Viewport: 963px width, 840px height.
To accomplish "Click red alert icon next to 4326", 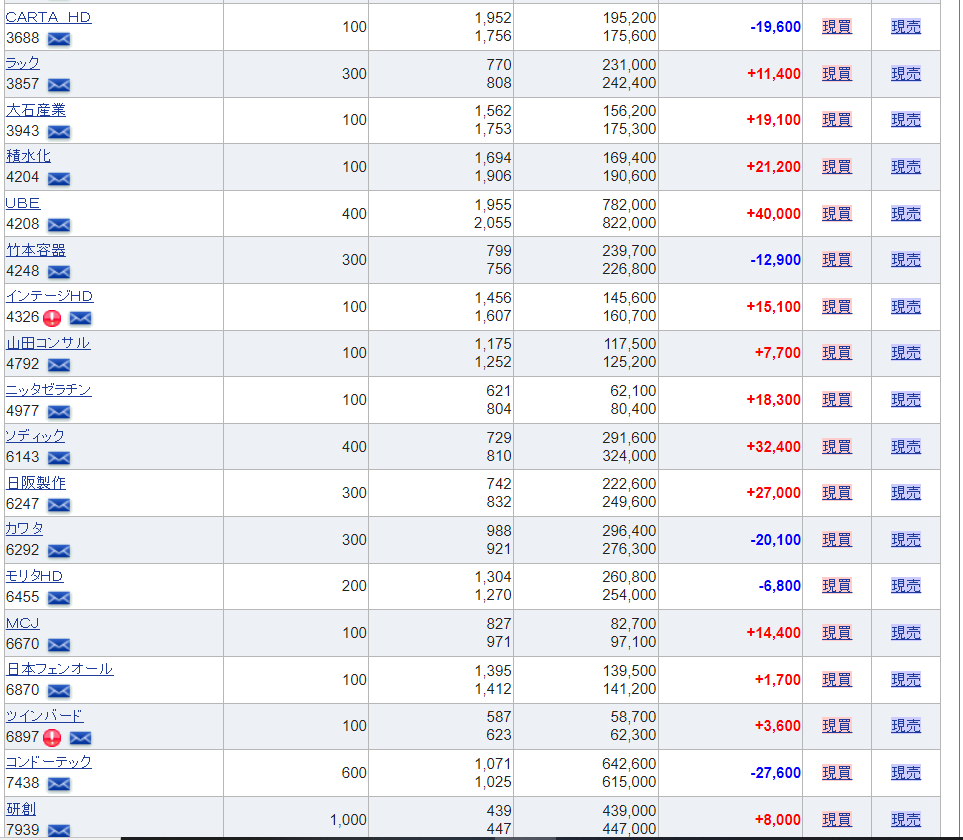I will pos(52,318).
